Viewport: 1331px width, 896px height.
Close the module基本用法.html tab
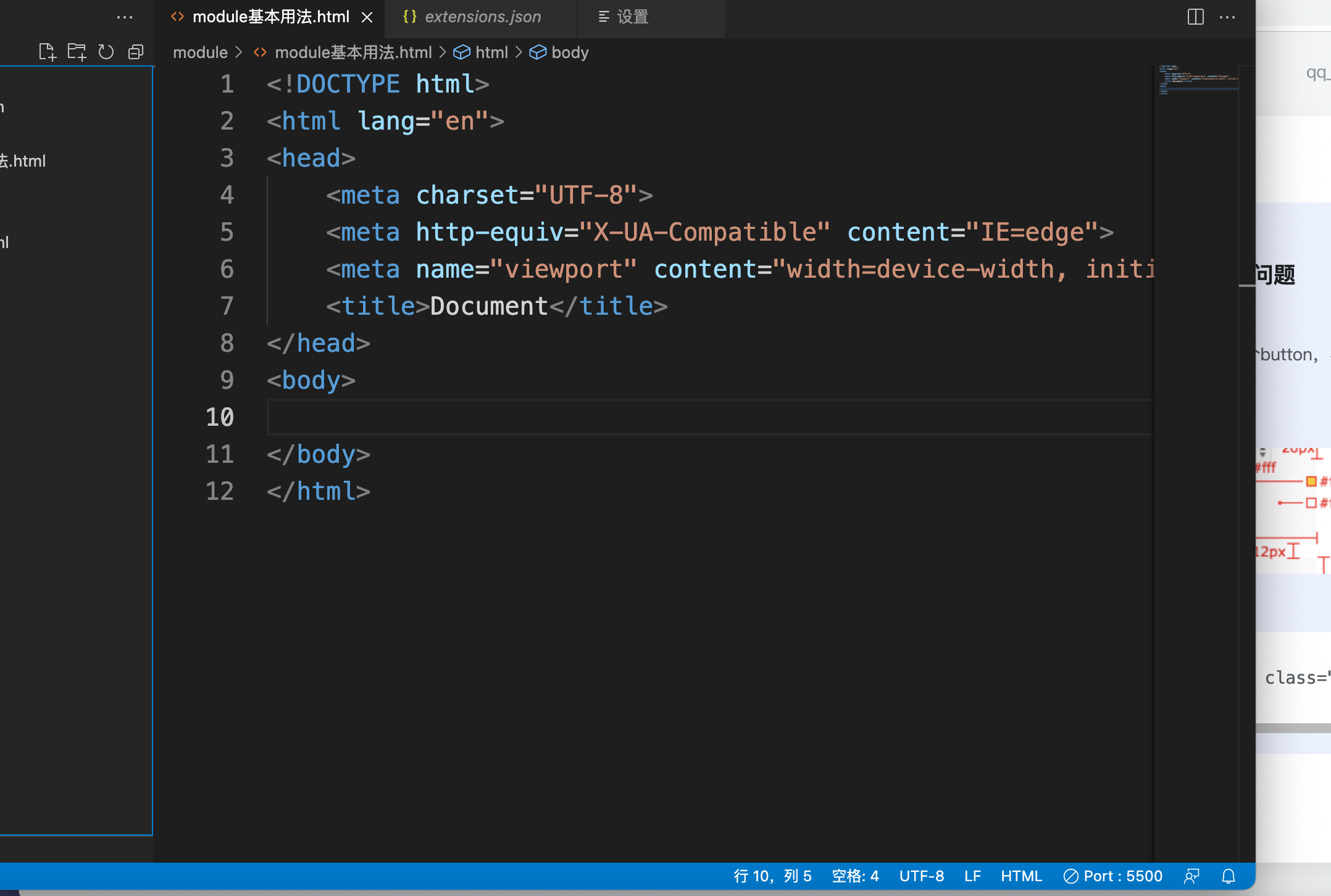click(x=367, y=17)
